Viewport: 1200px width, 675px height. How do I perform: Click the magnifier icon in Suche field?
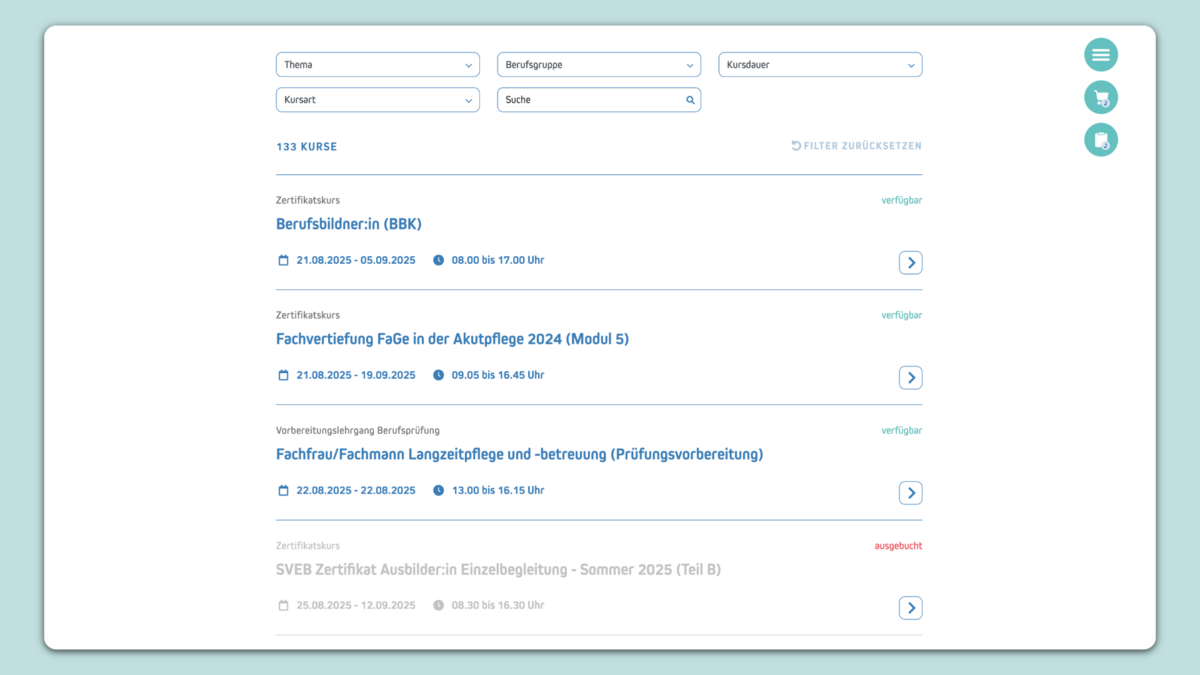tap(690, 100)
